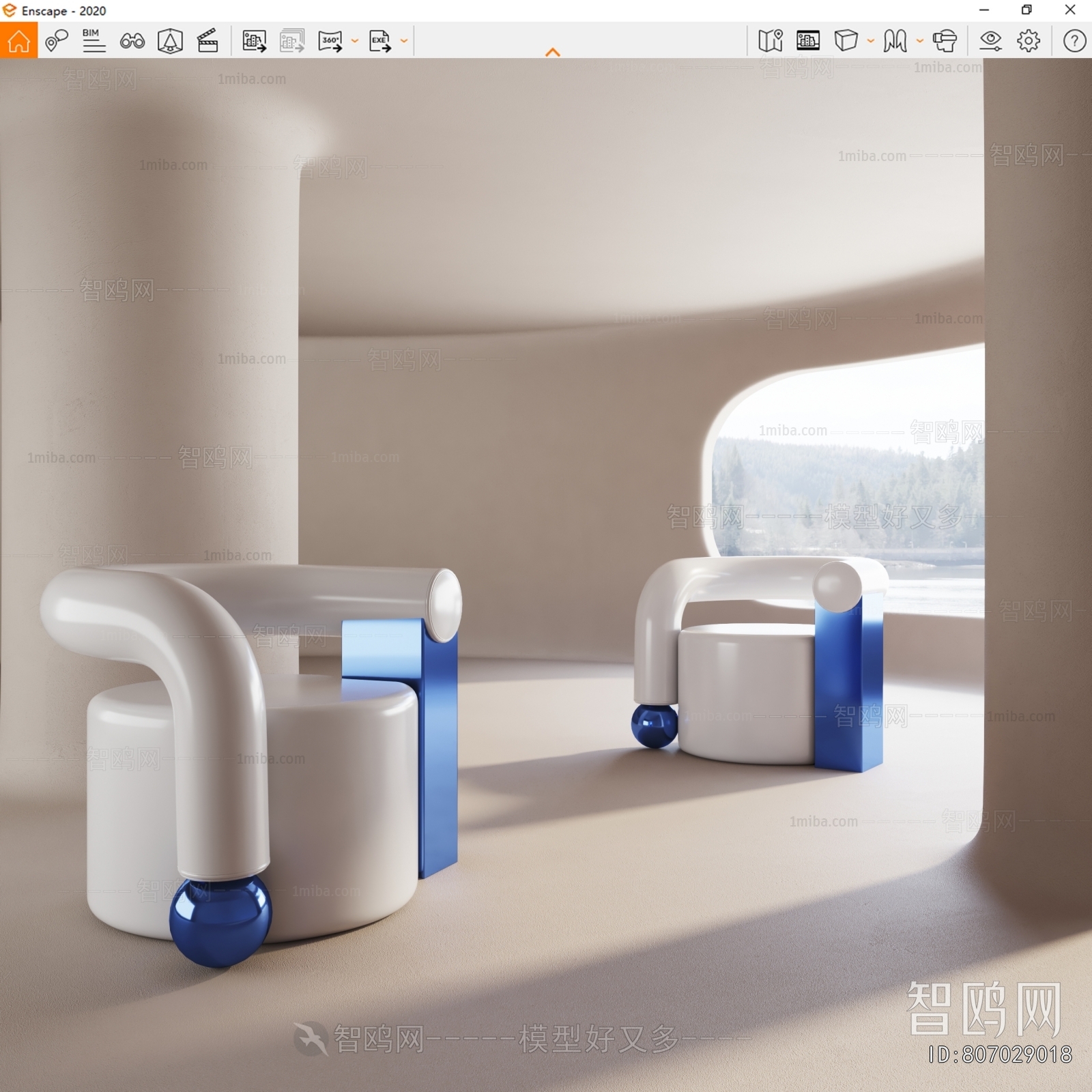Restore down the Enscape window
Viewport: 1092px width, 1092px height.
[x=1026, y=10]
